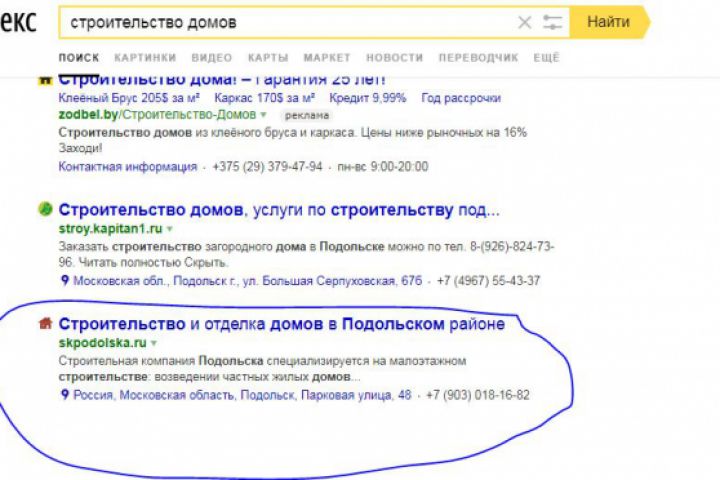Open the Маркет tab
Screen dimensions: 720x480
pos(326,58)
